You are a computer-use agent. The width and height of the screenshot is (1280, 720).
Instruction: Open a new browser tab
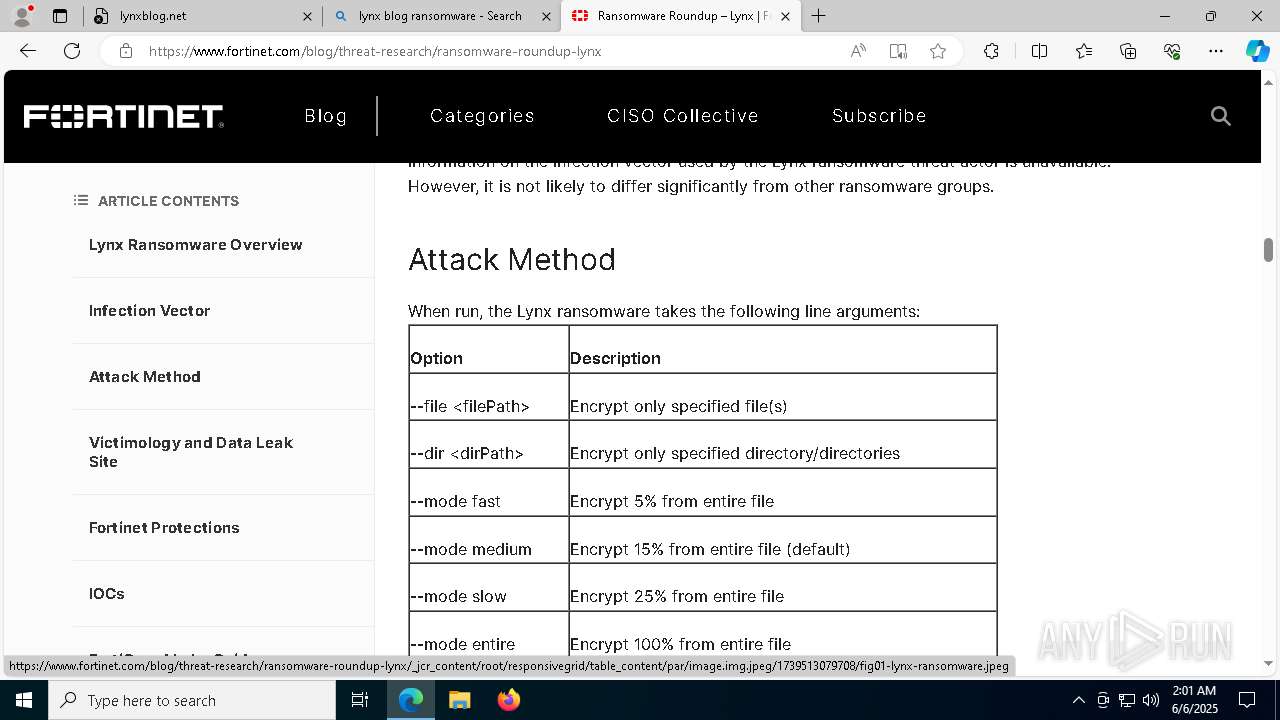(819, 16)
